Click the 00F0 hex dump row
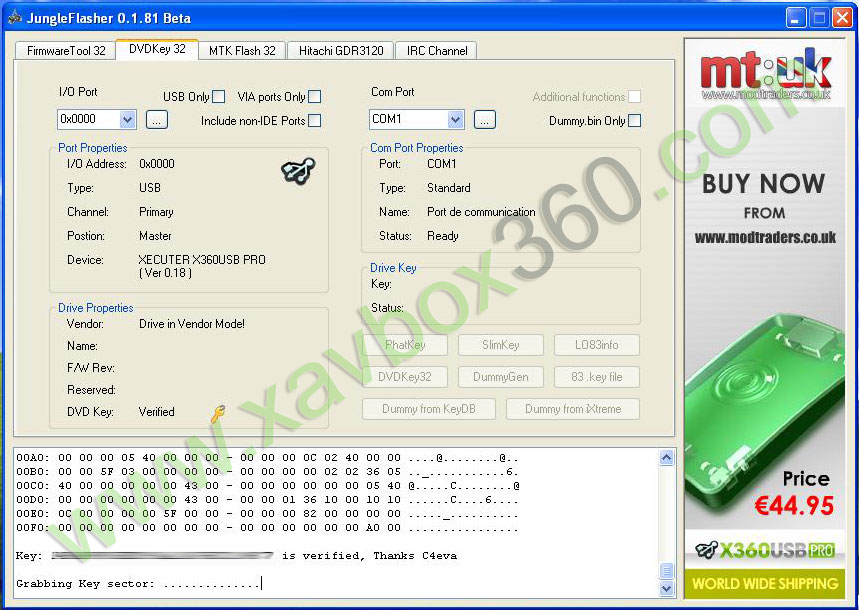Screen dimensions: 859x610 (267, 528)
